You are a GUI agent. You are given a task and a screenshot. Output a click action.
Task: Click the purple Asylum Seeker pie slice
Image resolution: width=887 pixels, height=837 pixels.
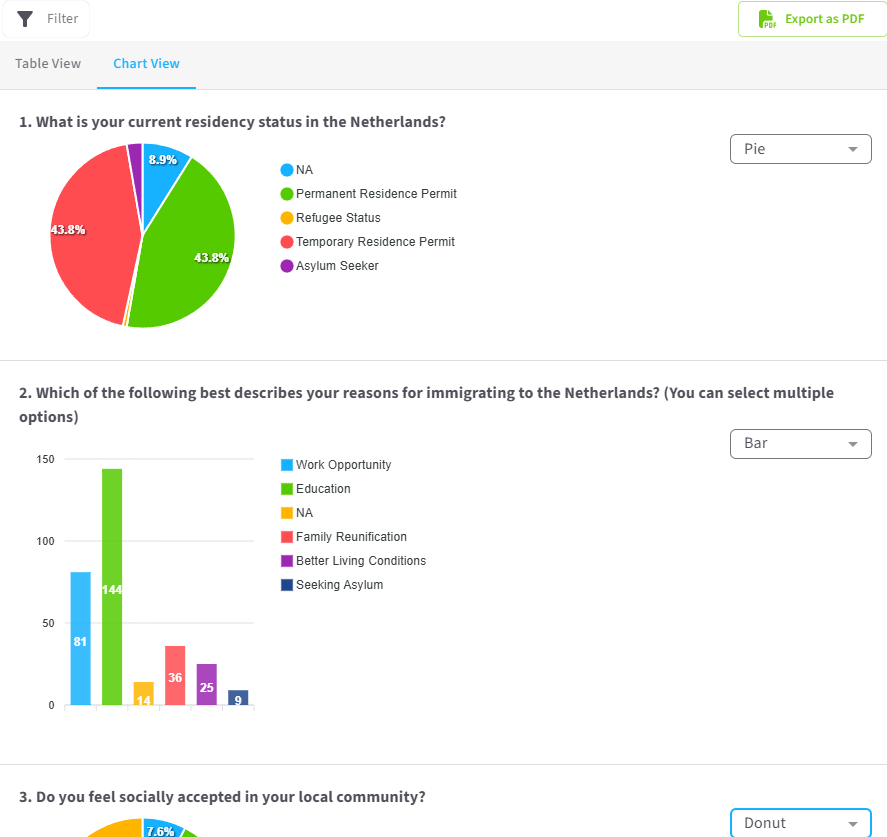[x=135, y=170]
